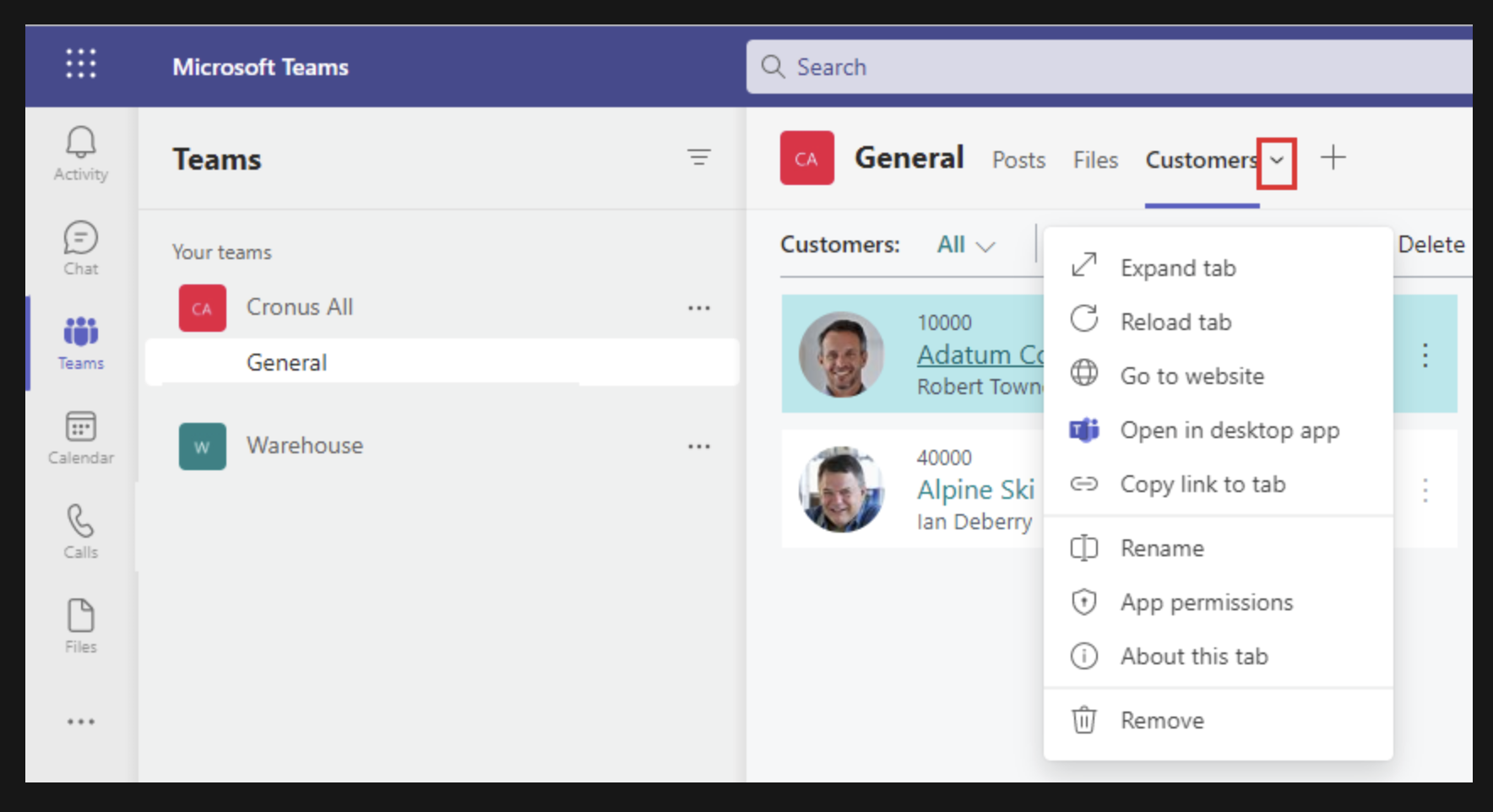Click the Warehouse team avatar
This screenshot has width=1493, height=812.
203,447
